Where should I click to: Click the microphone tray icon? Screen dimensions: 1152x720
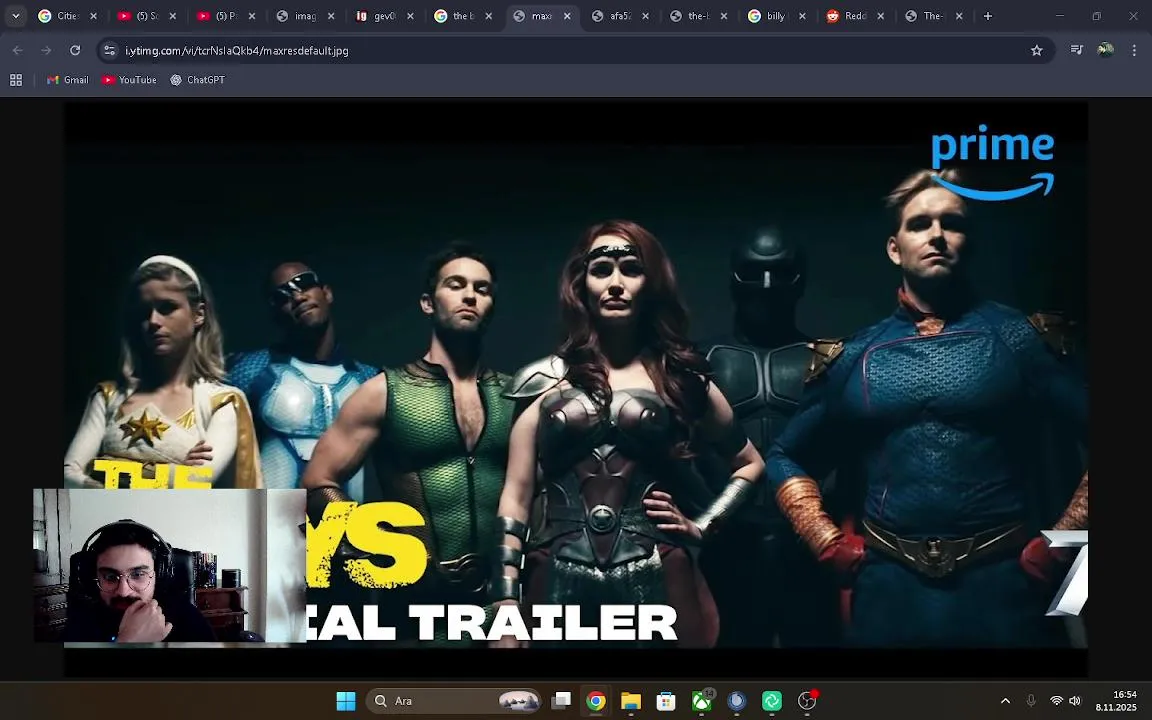pos(1031,701)
